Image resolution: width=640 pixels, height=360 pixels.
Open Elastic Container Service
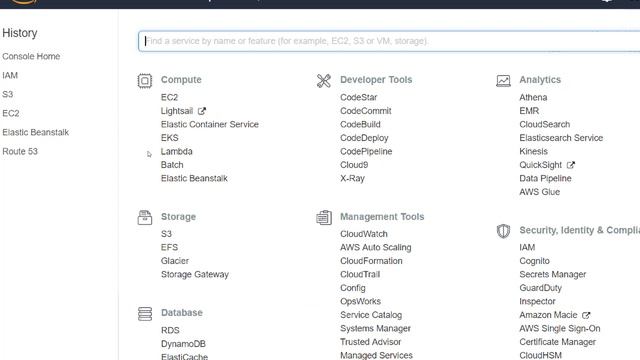[210, 124]
